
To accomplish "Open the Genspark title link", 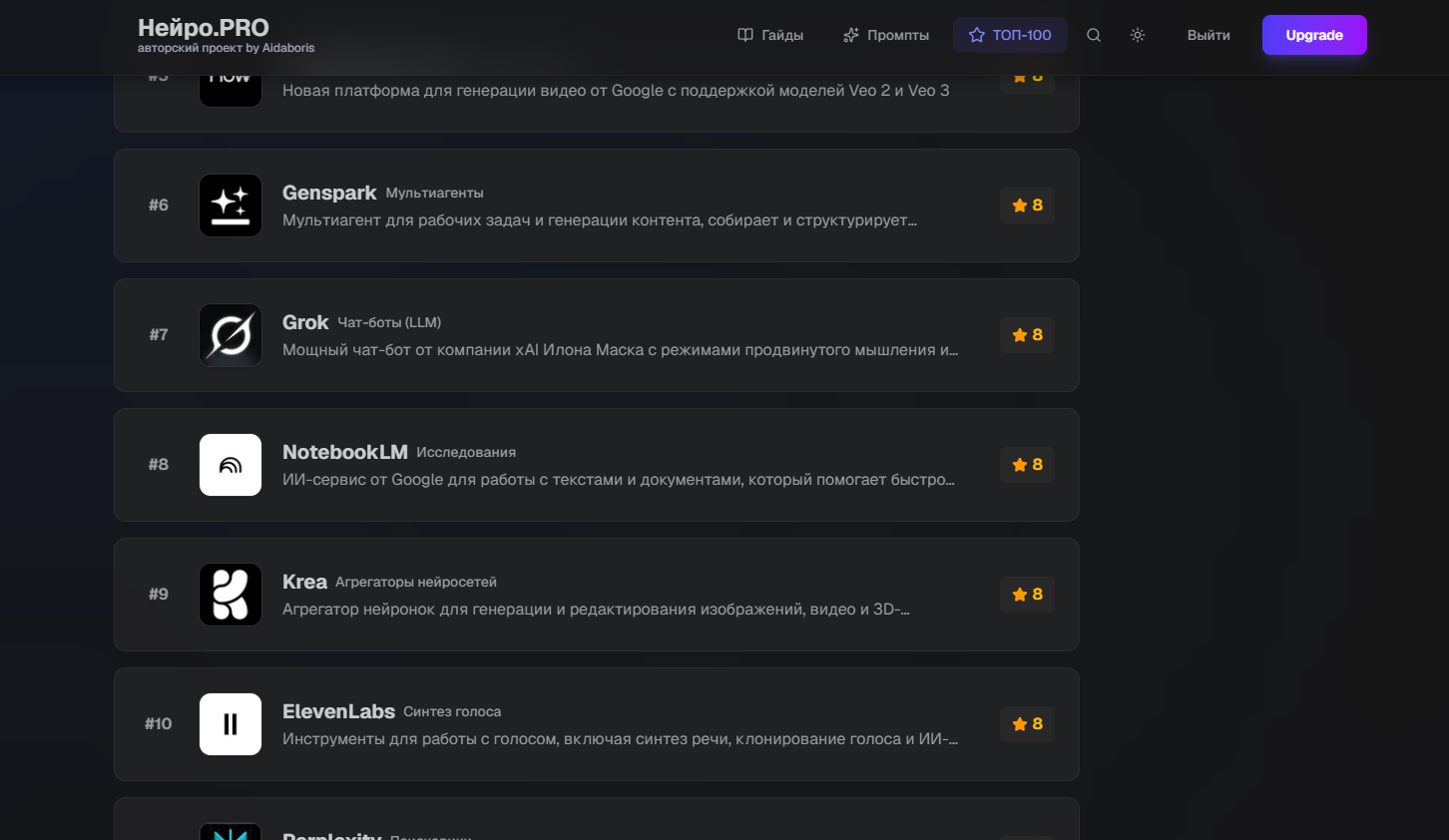I will (329, 193).
